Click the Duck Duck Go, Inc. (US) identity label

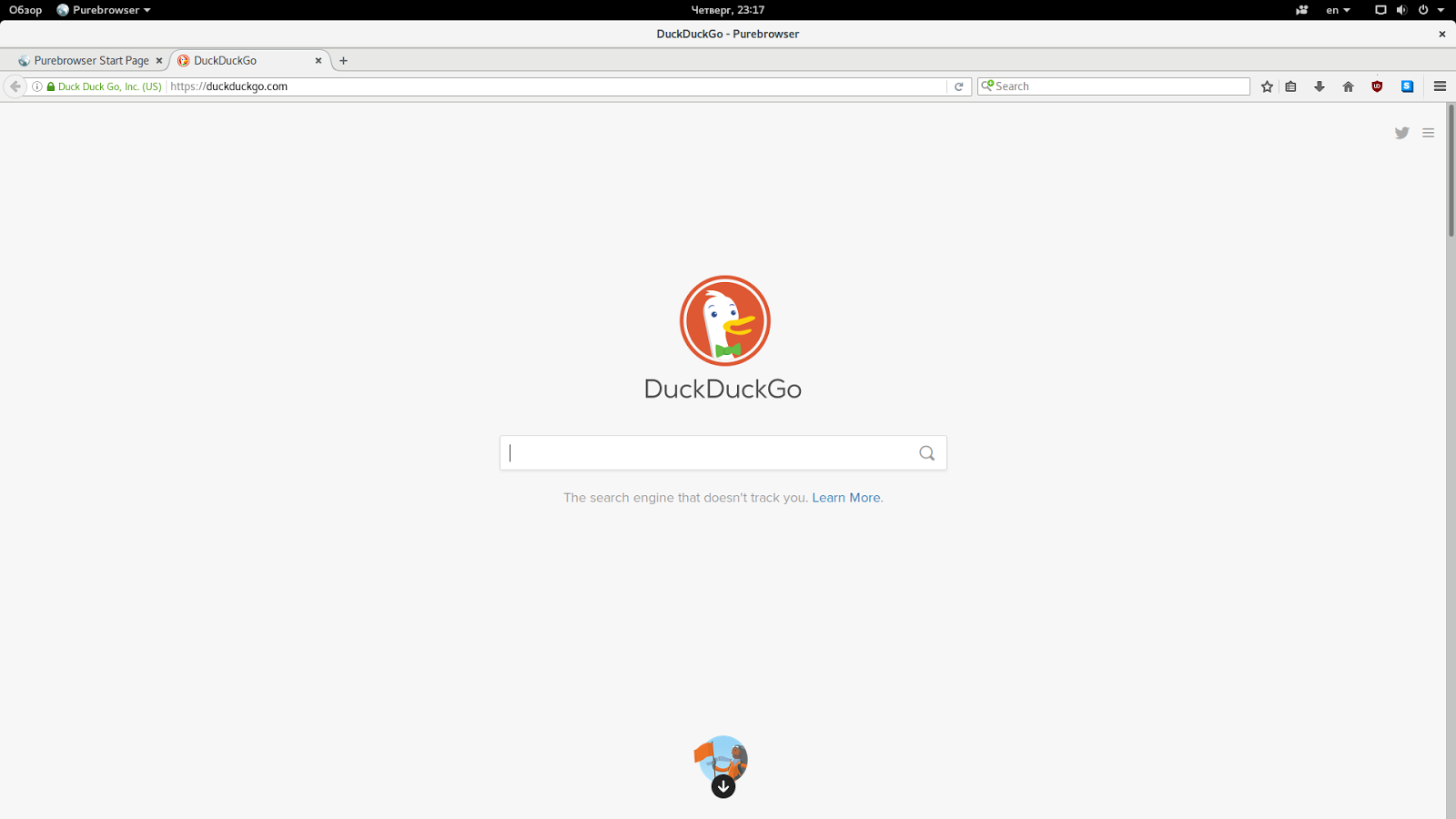[x=110, y=86]
